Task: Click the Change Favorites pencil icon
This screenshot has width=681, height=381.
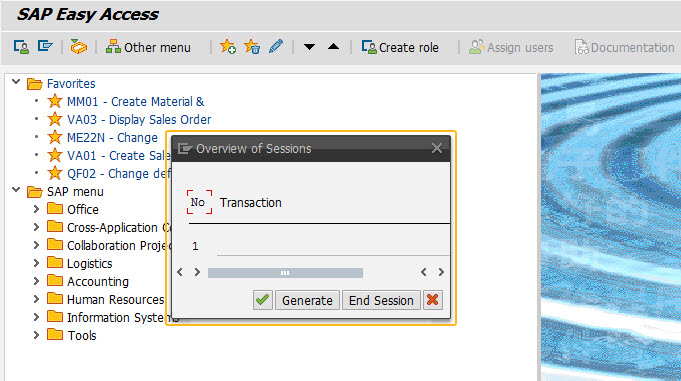Action: (276, 46)
